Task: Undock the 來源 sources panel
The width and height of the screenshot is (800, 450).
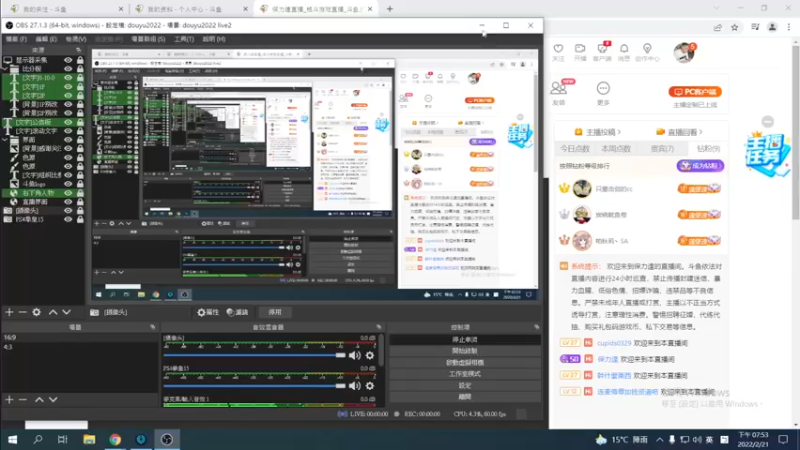Action: click(x=78, y=50)
